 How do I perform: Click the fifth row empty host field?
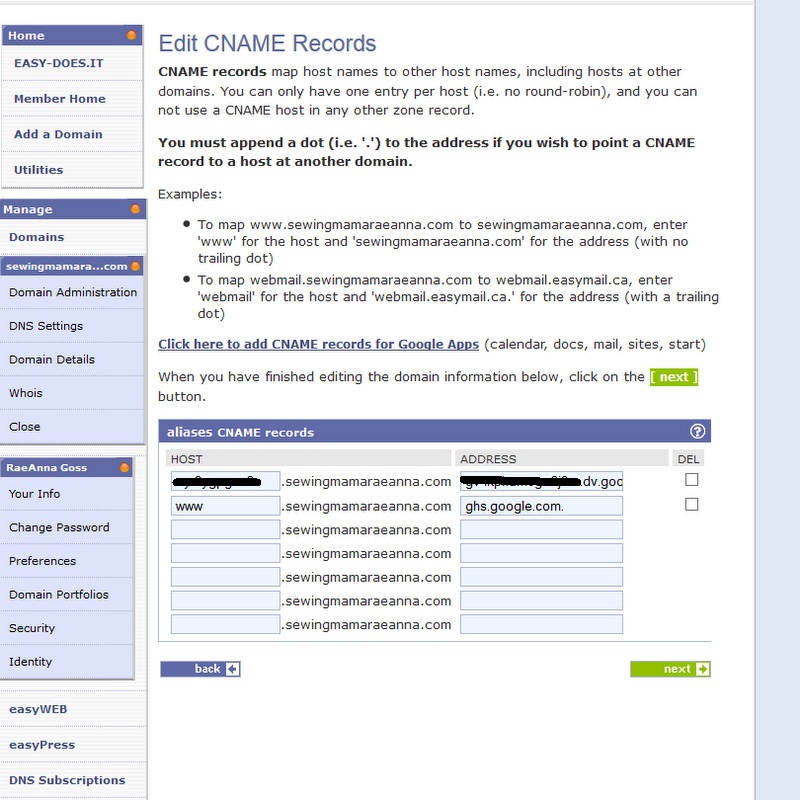(x=226, y=577)
